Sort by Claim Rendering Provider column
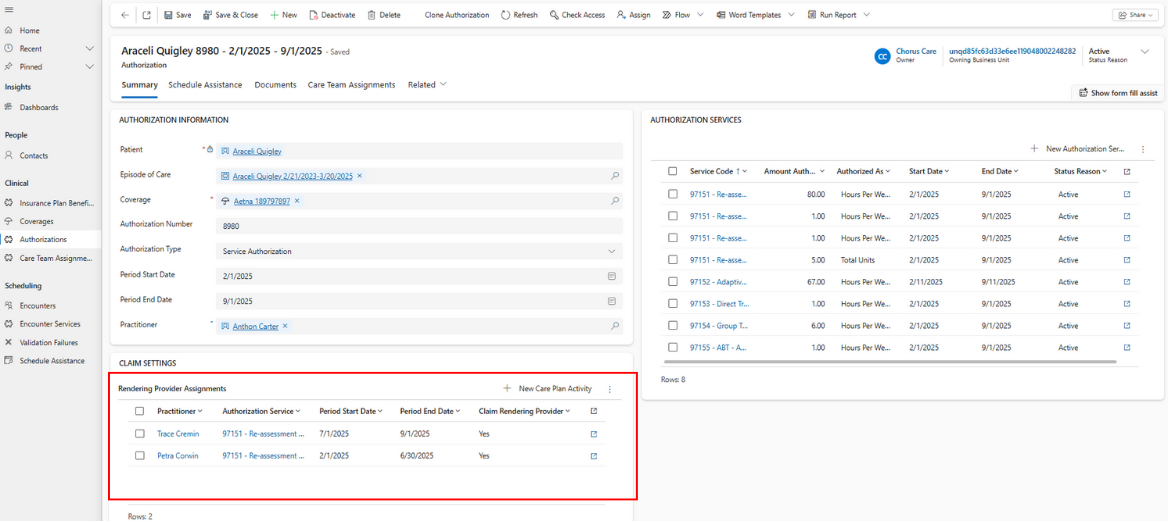This screenshot has width=1168, height=522. pyautogui.click(x=524, y=411)
